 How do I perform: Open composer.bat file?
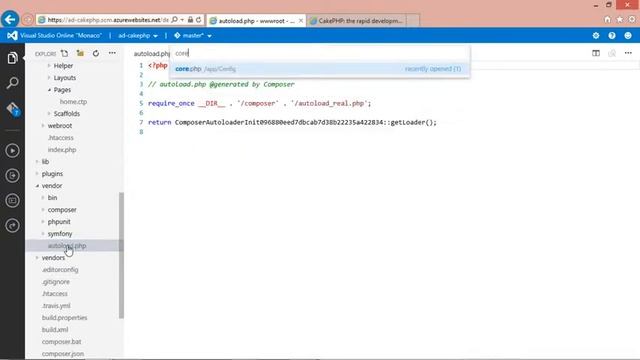[61, 342]
